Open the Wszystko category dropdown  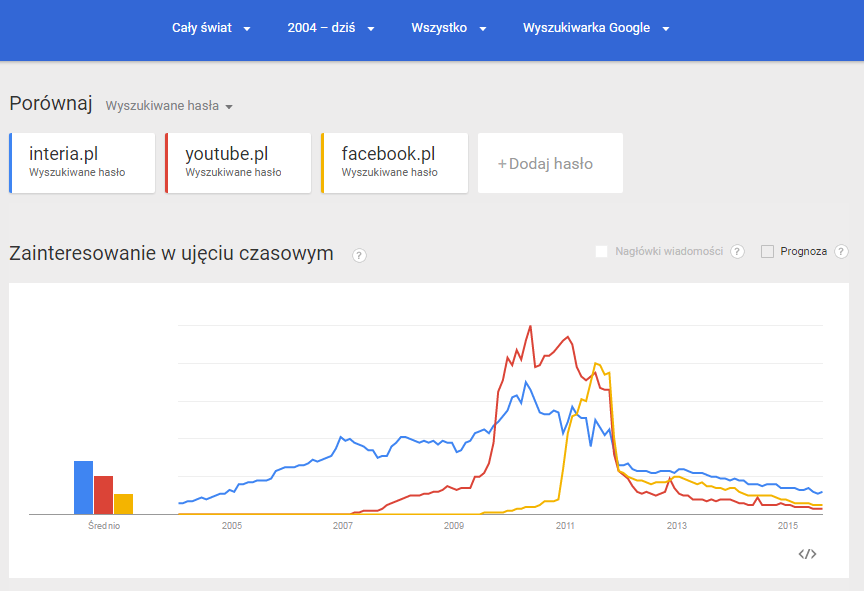click(x=448, y=28)
